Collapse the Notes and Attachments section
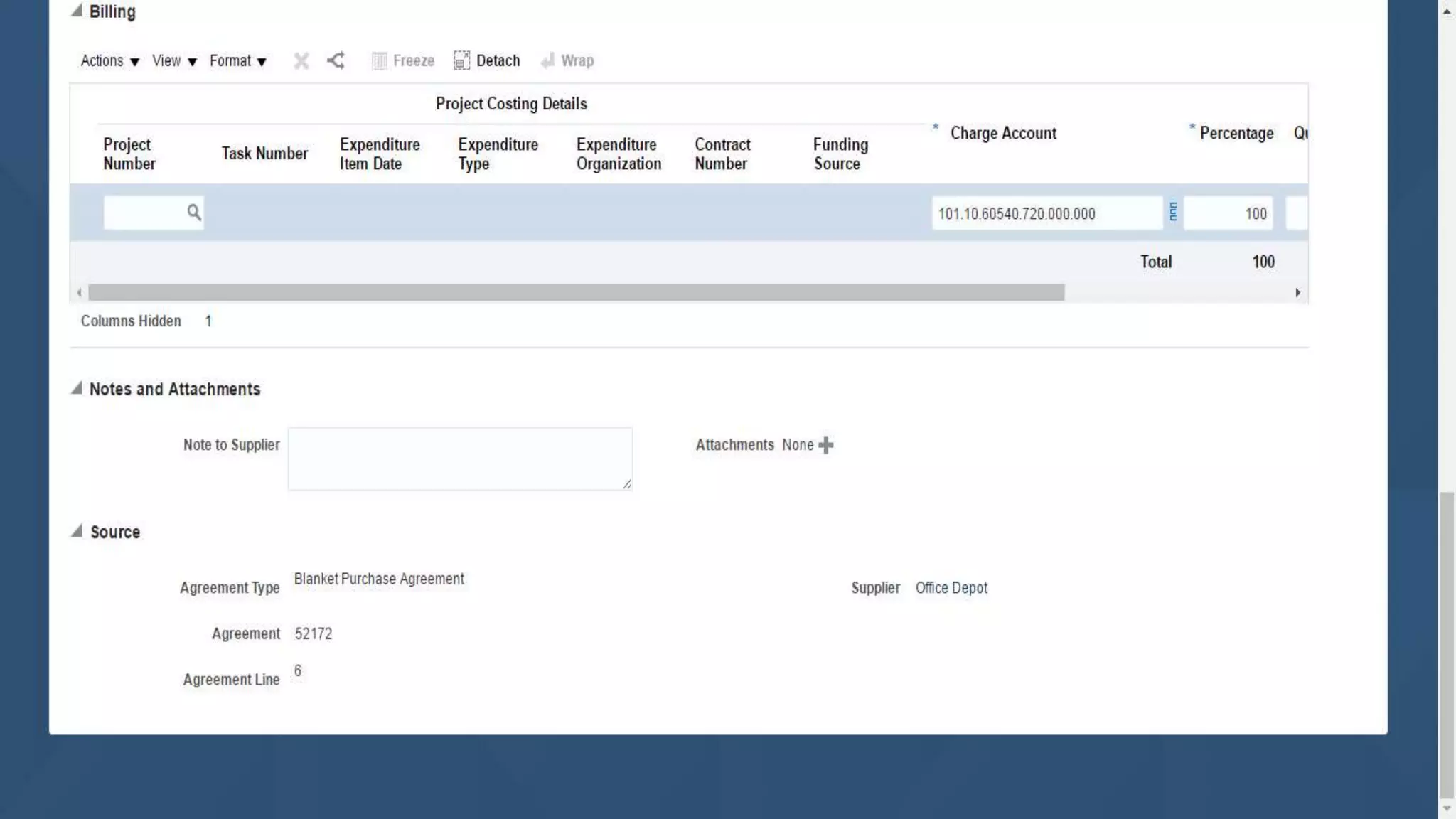Viewport: 1456px width, 819px height. pos(77,388)
